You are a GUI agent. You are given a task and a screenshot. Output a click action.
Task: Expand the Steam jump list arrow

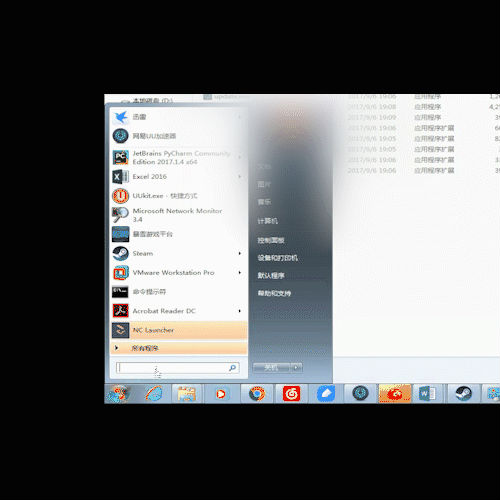coord(240,254)
